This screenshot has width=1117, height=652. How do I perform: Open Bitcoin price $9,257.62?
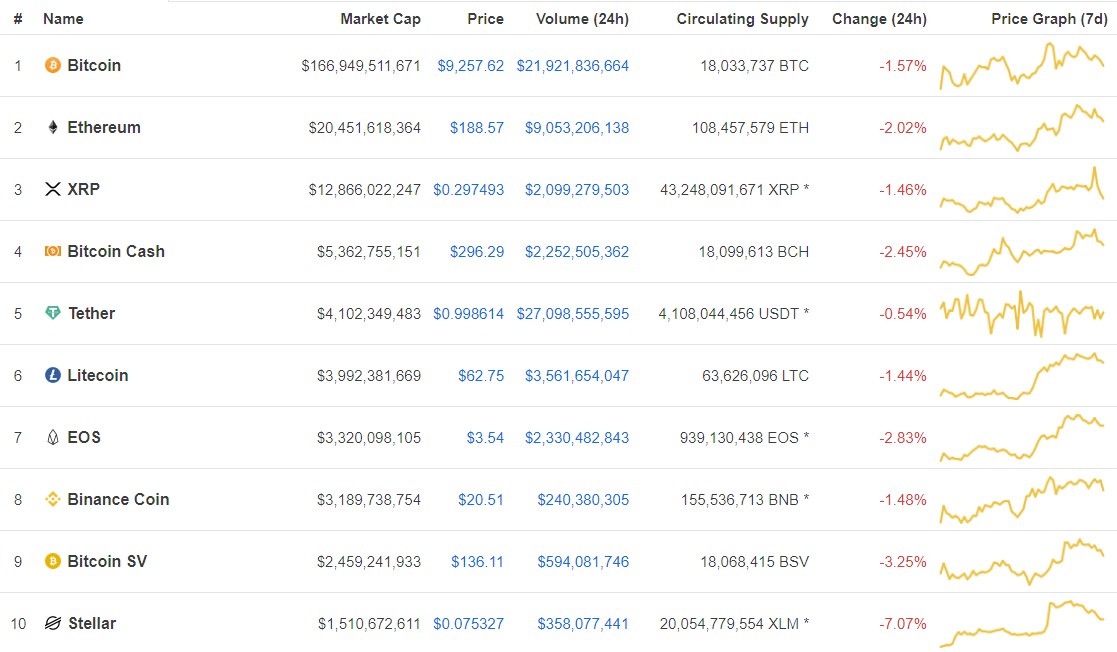tap(470, 66)
